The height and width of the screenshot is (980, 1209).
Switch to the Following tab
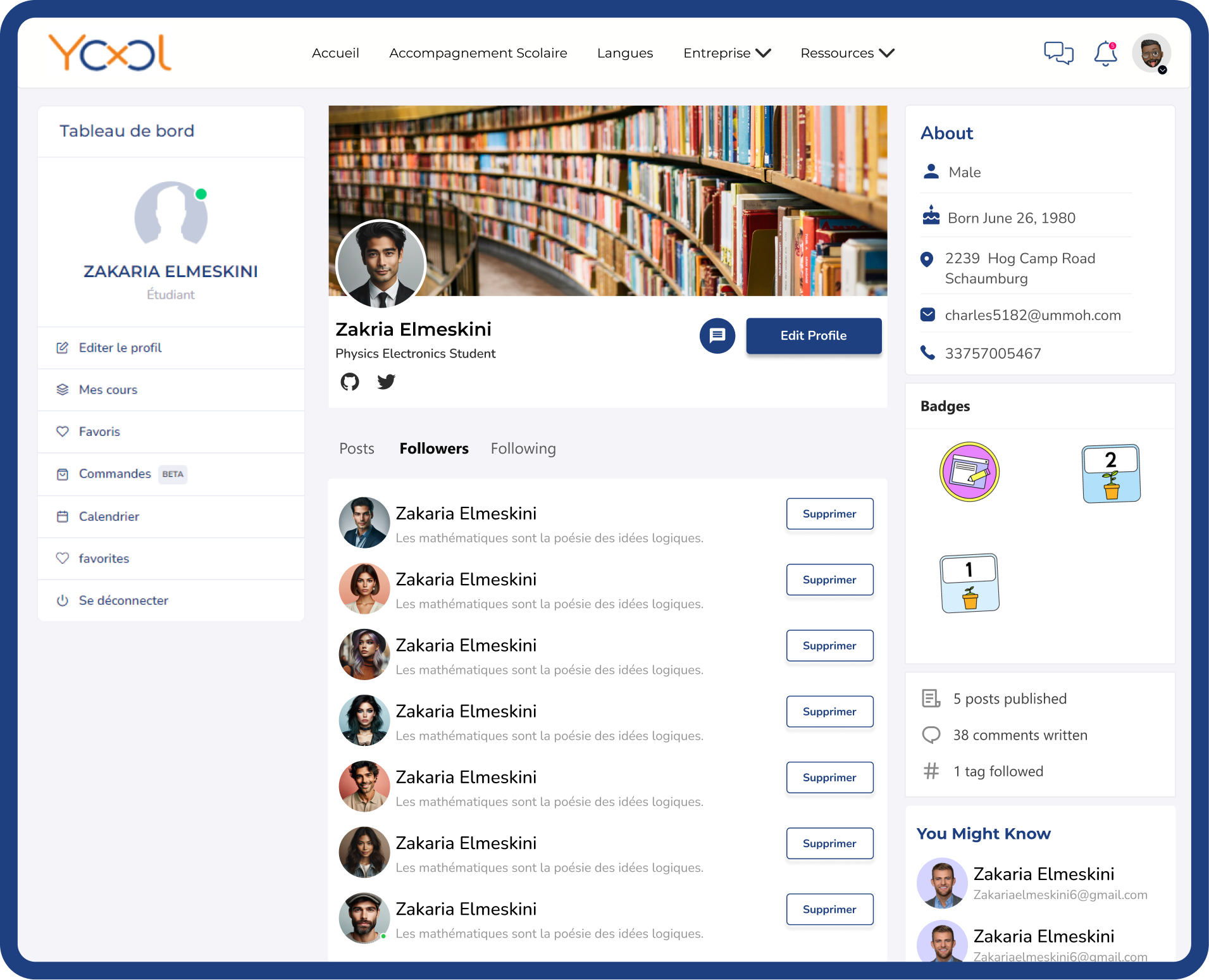(523, 449)
